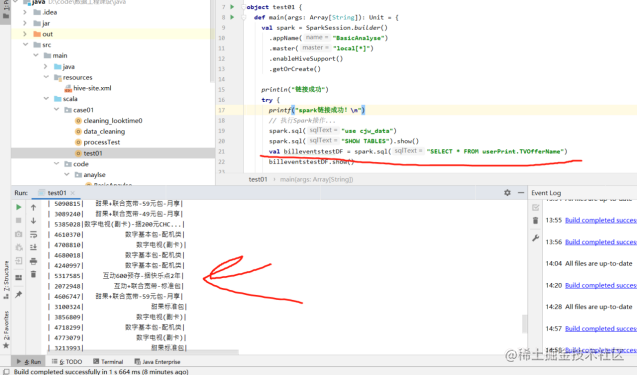Pin the Run tab
The height and width of the screenshot is (375, 637).
tap(18, 294)
